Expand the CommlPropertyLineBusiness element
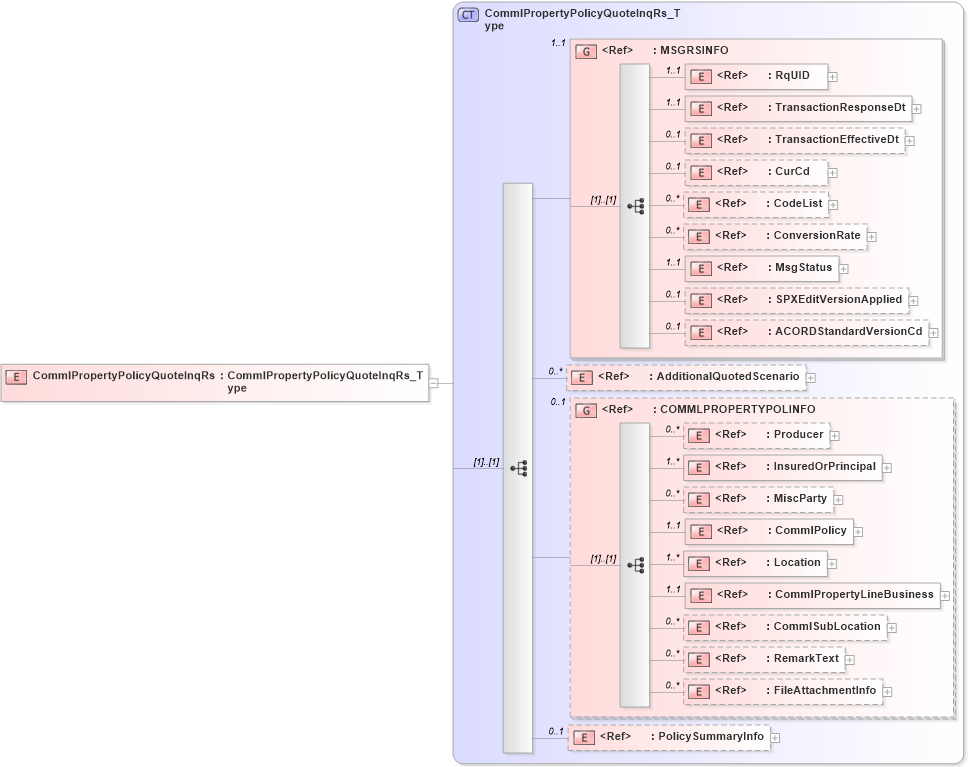This screenshot has width=968, height=767. (x=946, y=595)
